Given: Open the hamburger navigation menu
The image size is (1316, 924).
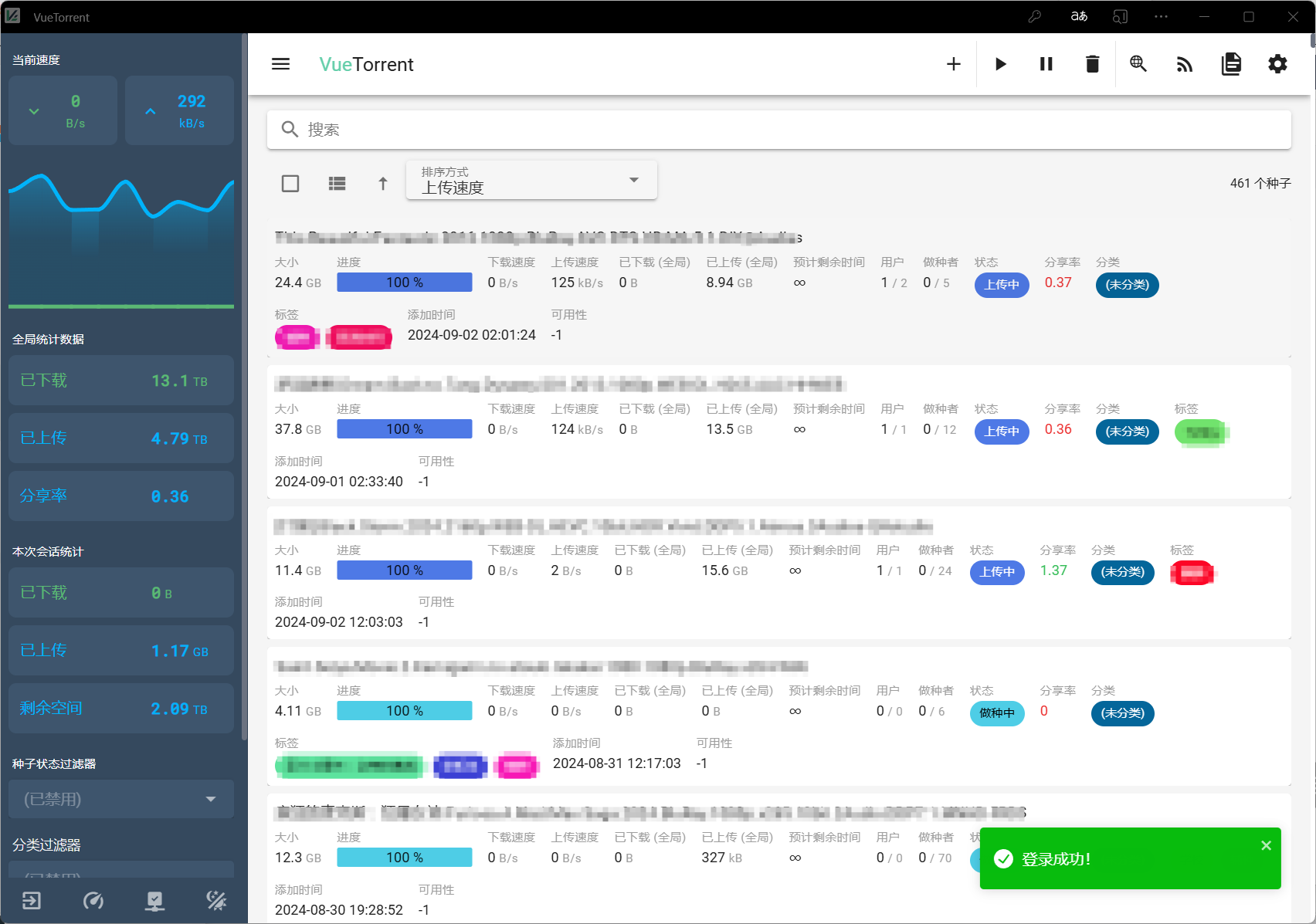Looking at the screenshot, I should click(280, 64).
